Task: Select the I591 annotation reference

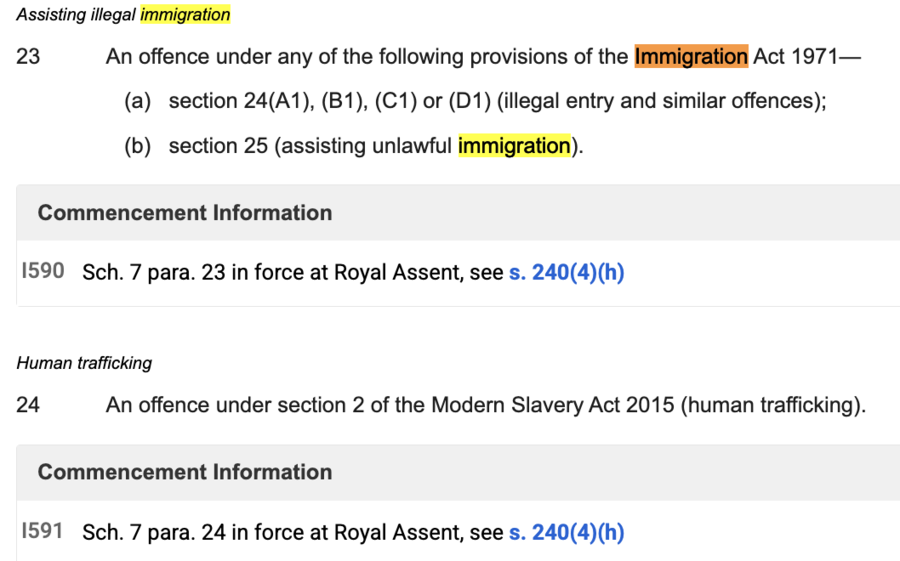Action: pyautogui.click(x=43, y=531)
